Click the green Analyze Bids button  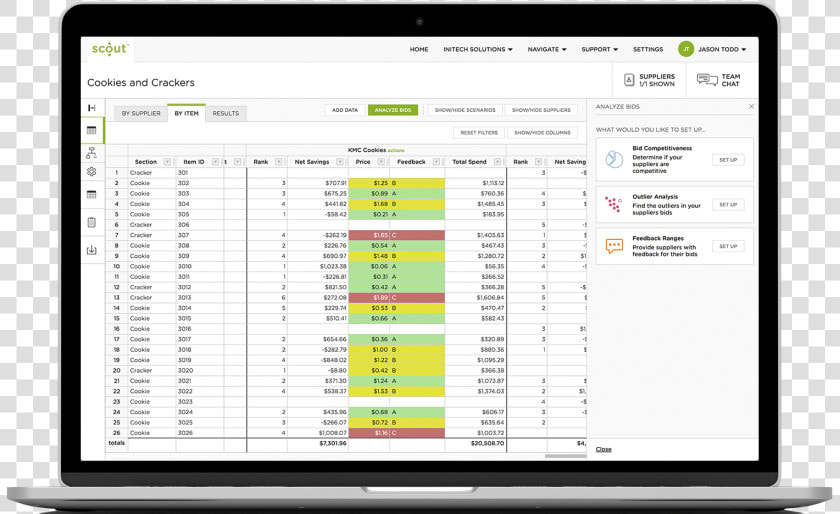pos(393,110)
